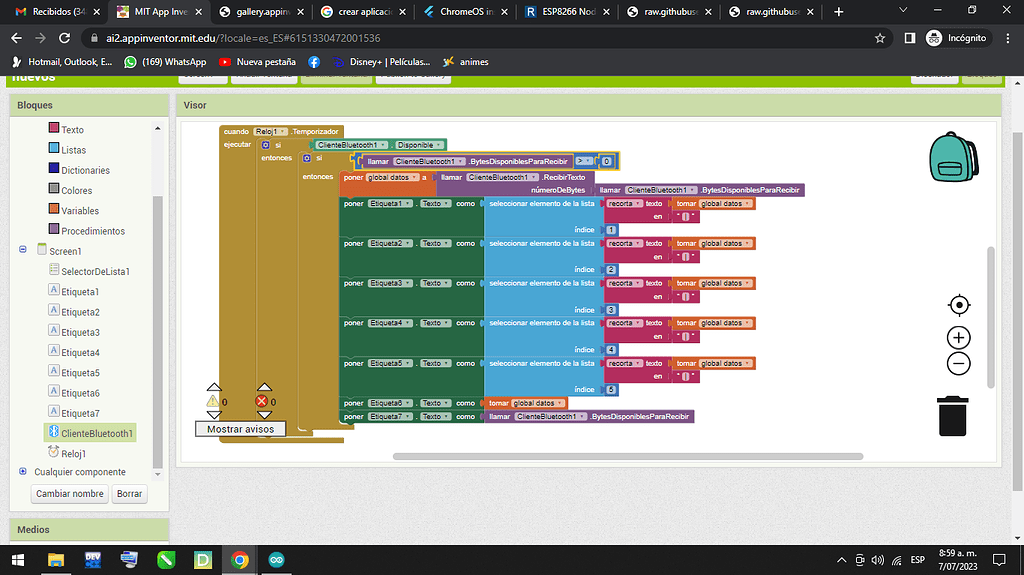The width and height of the screenshot is (1024, 575).
Task: Zoom in with the plus icon
Action: click(958, 338)
